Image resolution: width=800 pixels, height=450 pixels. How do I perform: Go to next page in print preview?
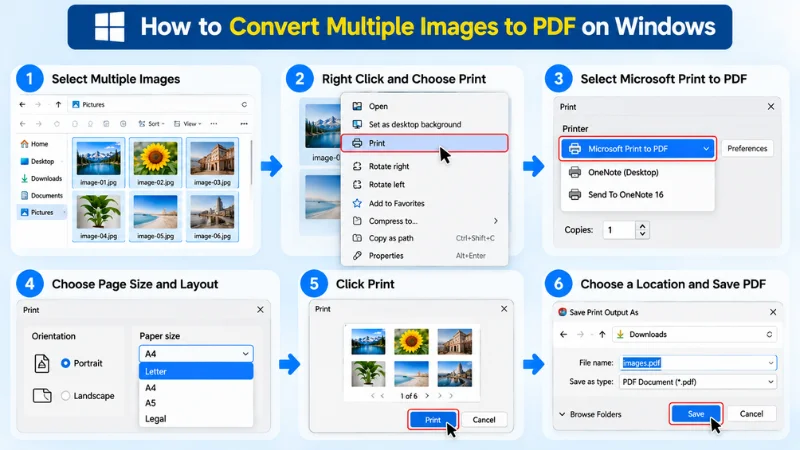(x=428, y=396)
